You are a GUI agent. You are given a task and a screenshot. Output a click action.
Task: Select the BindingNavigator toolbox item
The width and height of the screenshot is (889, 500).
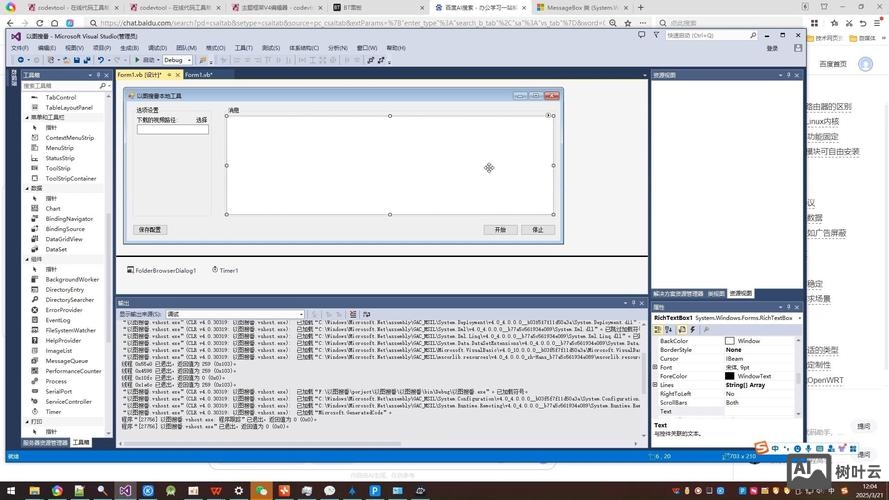click(68, 219)
